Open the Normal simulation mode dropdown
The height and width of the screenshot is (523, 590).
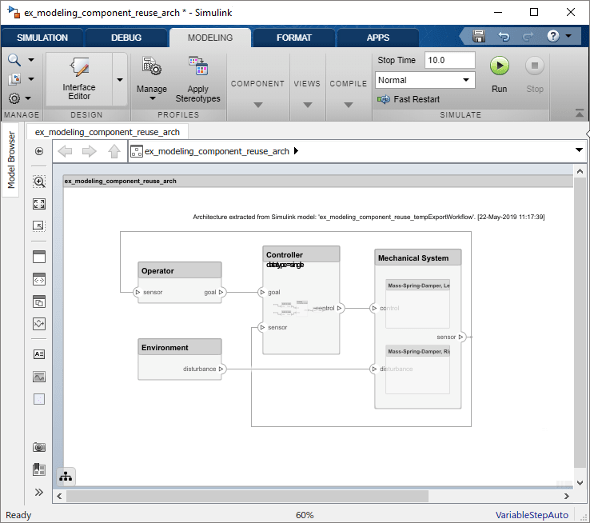[x=425, y=80]
